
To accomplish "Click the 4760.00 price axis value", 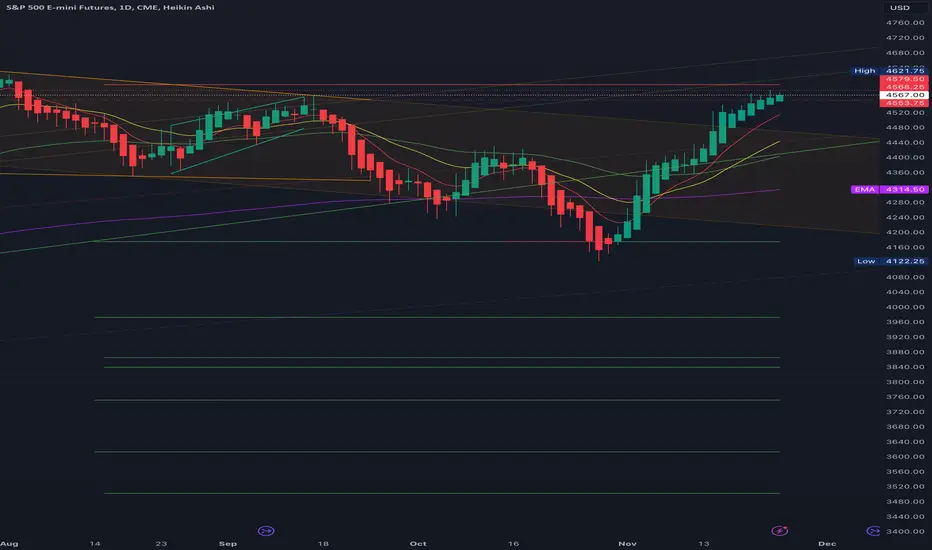I will tap(905, 23).
